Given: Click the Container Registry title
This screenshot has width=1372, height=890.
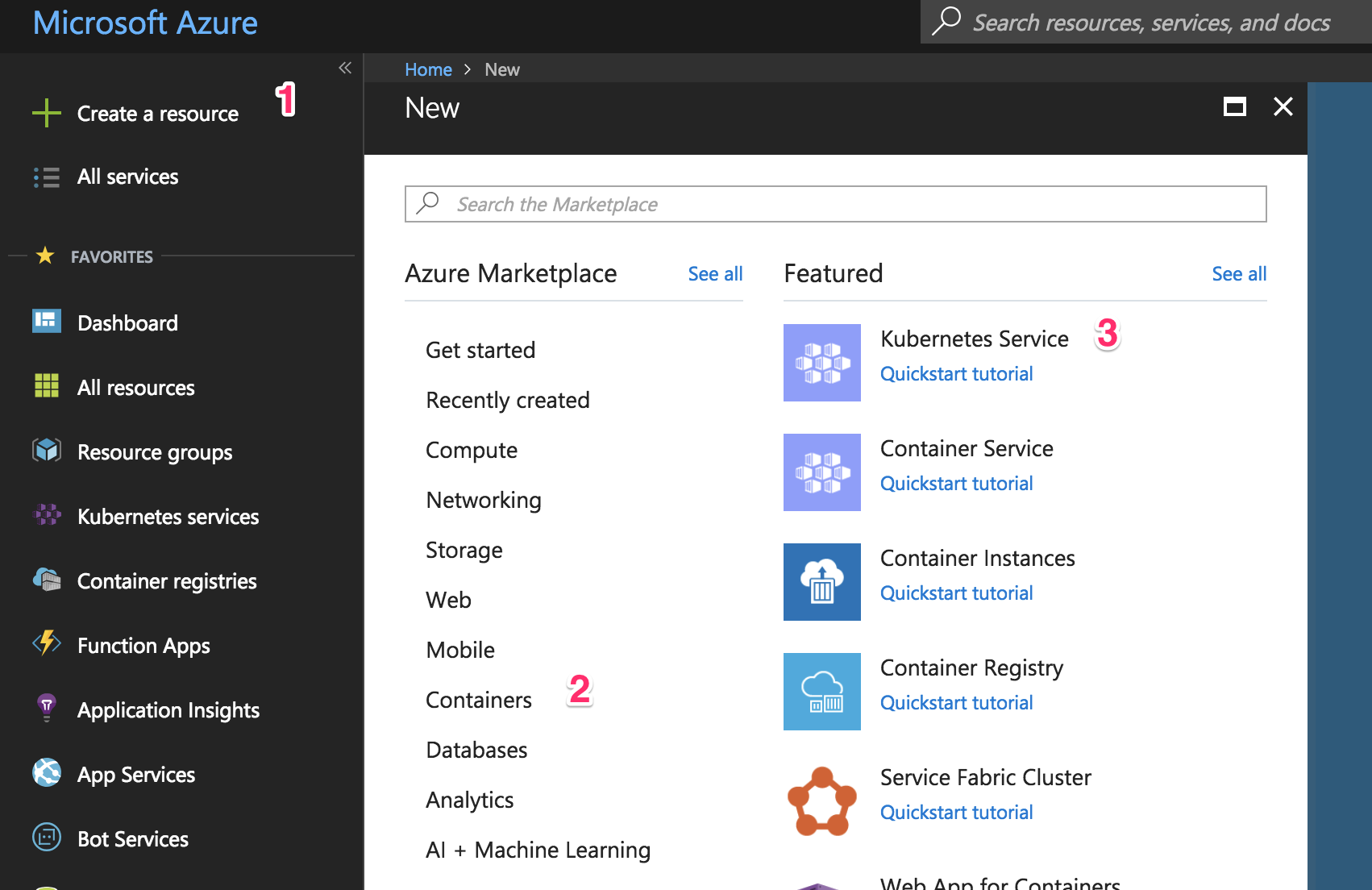Looking at the screenshot, I should [972, 667].
